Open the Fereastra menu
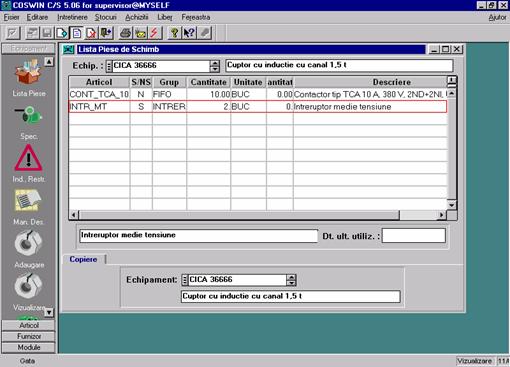 tap(196, 17)
